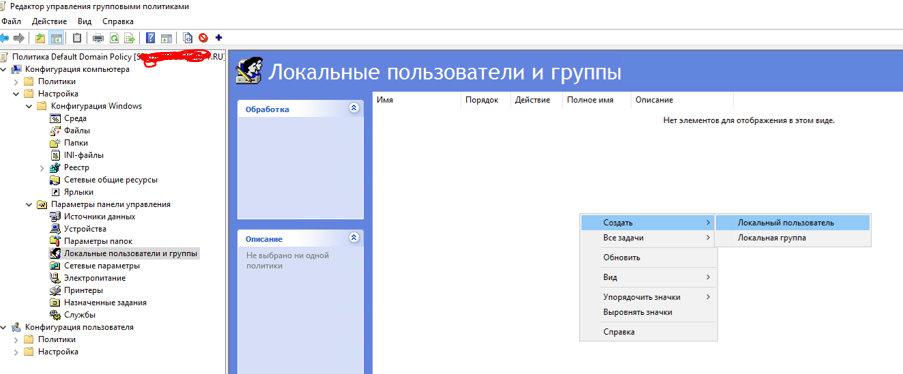Sort list by Полное имя column header
The image size is (903, 374).
[597, 100]
